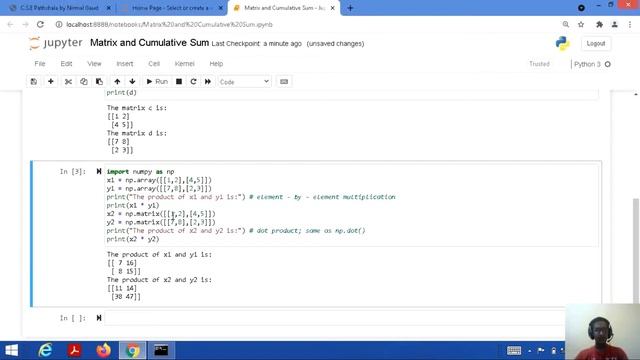Click into the empty input cell

click(335, 318)
